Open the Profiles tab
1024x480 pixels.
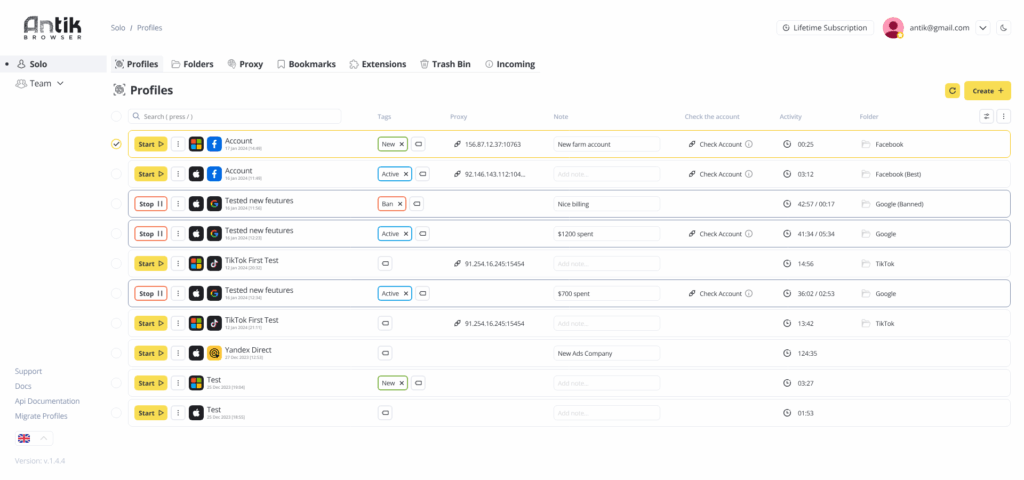pyautogui.click(x=136, y=64)
